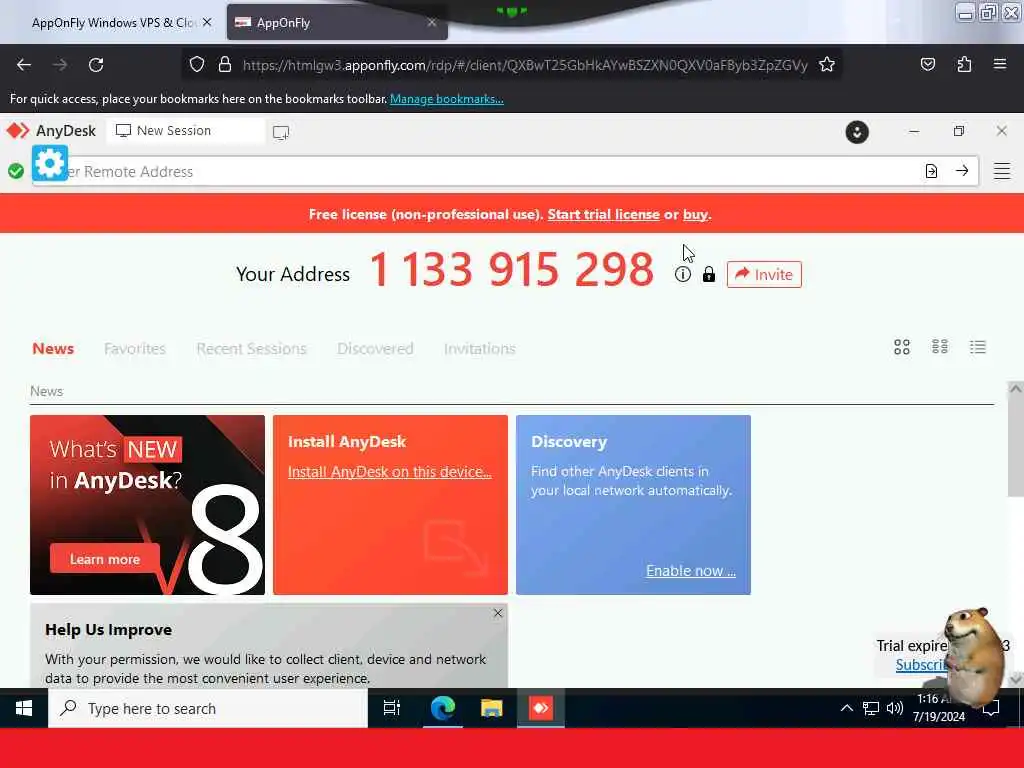The image size is (1024, 768).
Task: Switch to small tiles view icon
Action: (x=940, y=347)
